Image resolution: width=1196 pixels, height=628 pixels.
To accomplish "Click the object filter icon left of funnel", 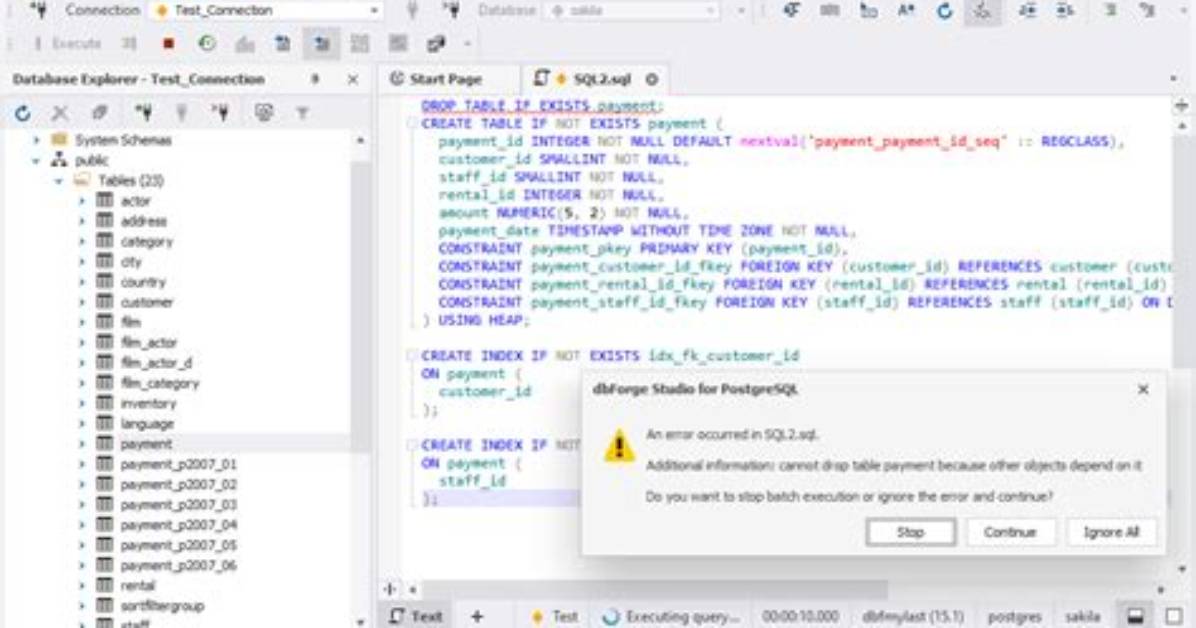I will point(264,113).
